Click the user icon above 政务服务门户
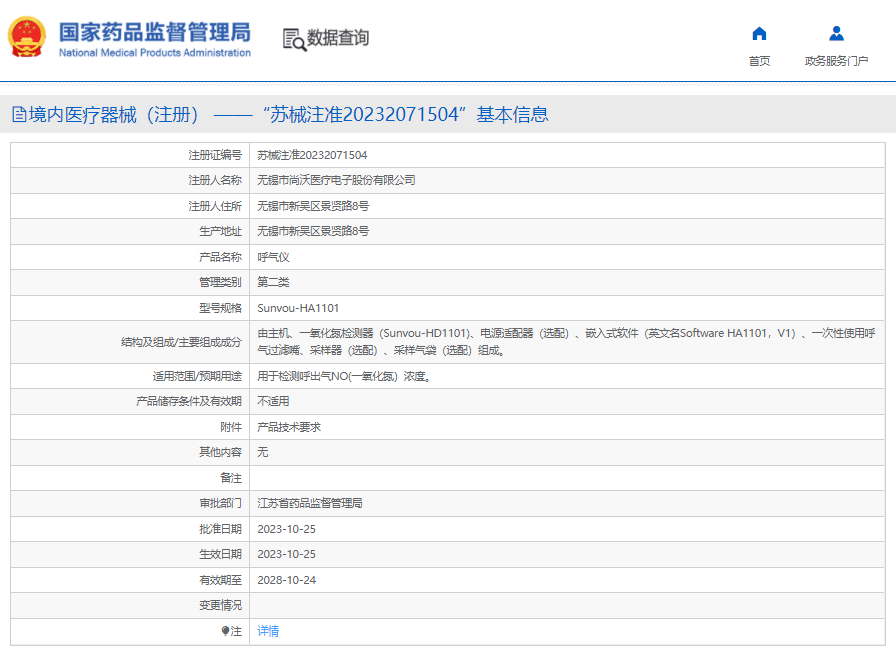This screenshot has height=650, width=896. [836, 33]
